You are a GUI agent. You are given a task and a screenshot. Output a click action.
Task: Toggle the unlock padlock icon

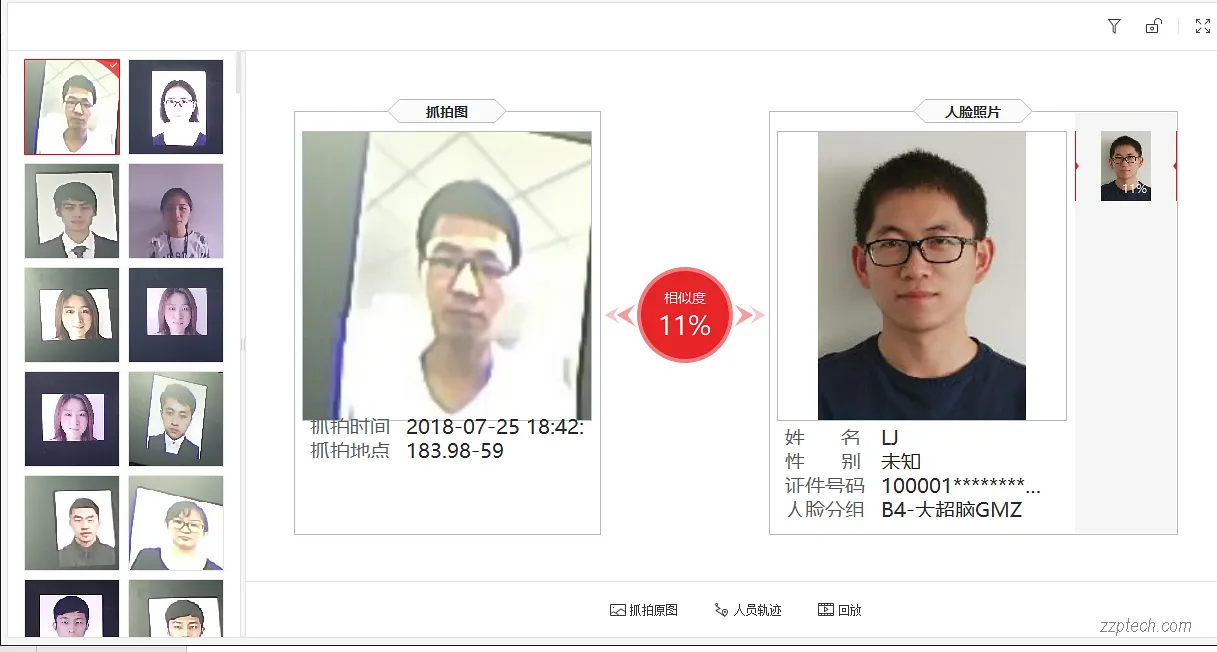(1153, 26)
